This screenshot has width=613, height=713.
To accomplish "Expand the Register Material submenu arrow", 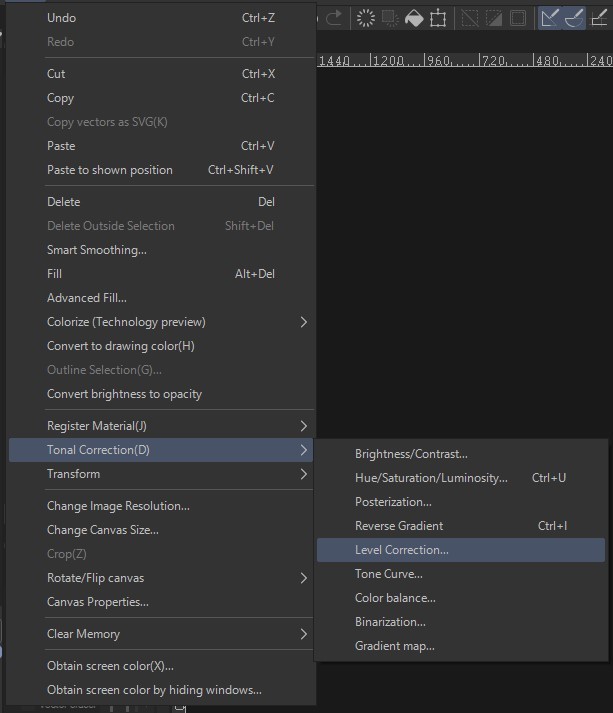I will (x=304, y=426).
